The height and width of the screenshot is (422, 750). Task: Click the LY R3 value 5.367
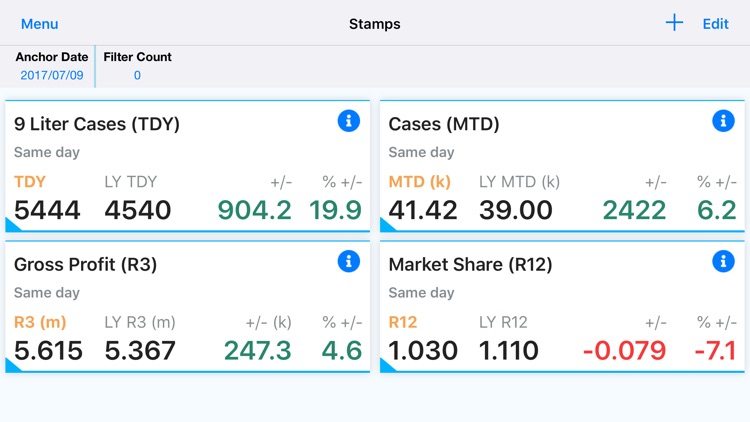coord(140,351)
